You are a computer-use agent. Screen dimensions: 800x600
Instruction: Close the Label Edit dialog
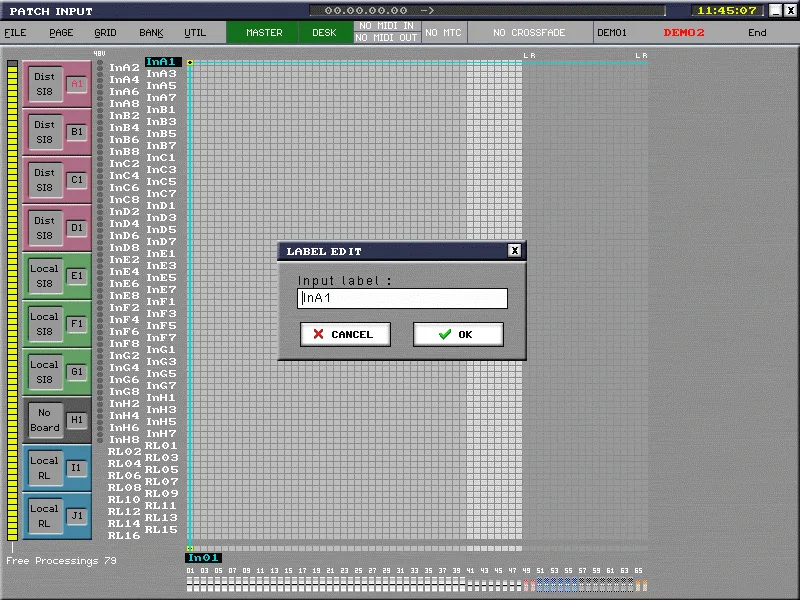click(x=514, y=251)
